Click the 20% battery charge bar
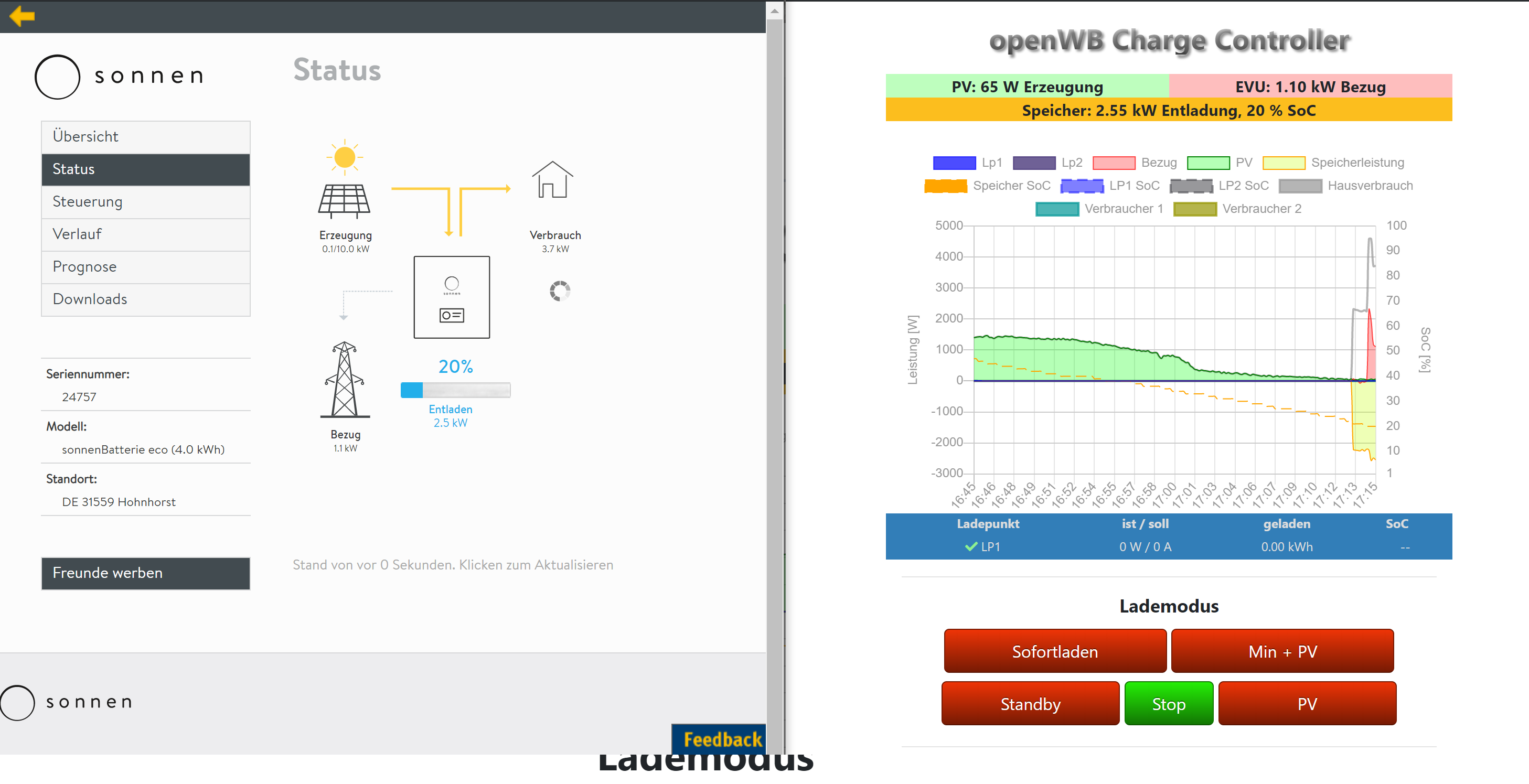Image resolution: width=1529 pixels, height=784 pixels. click(x=455, y=390)
